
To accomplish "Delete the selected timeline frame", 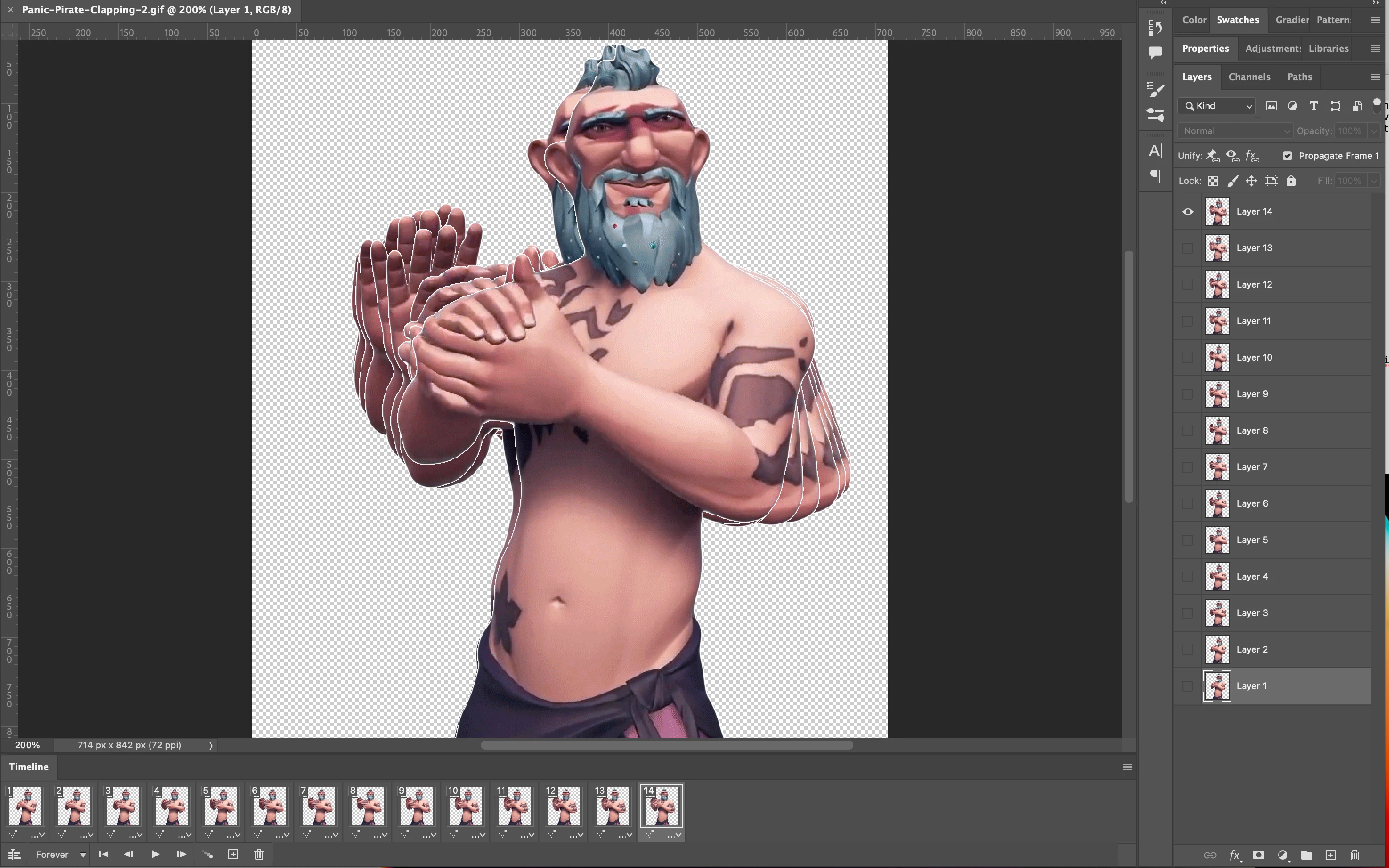I will click(259, 854).
